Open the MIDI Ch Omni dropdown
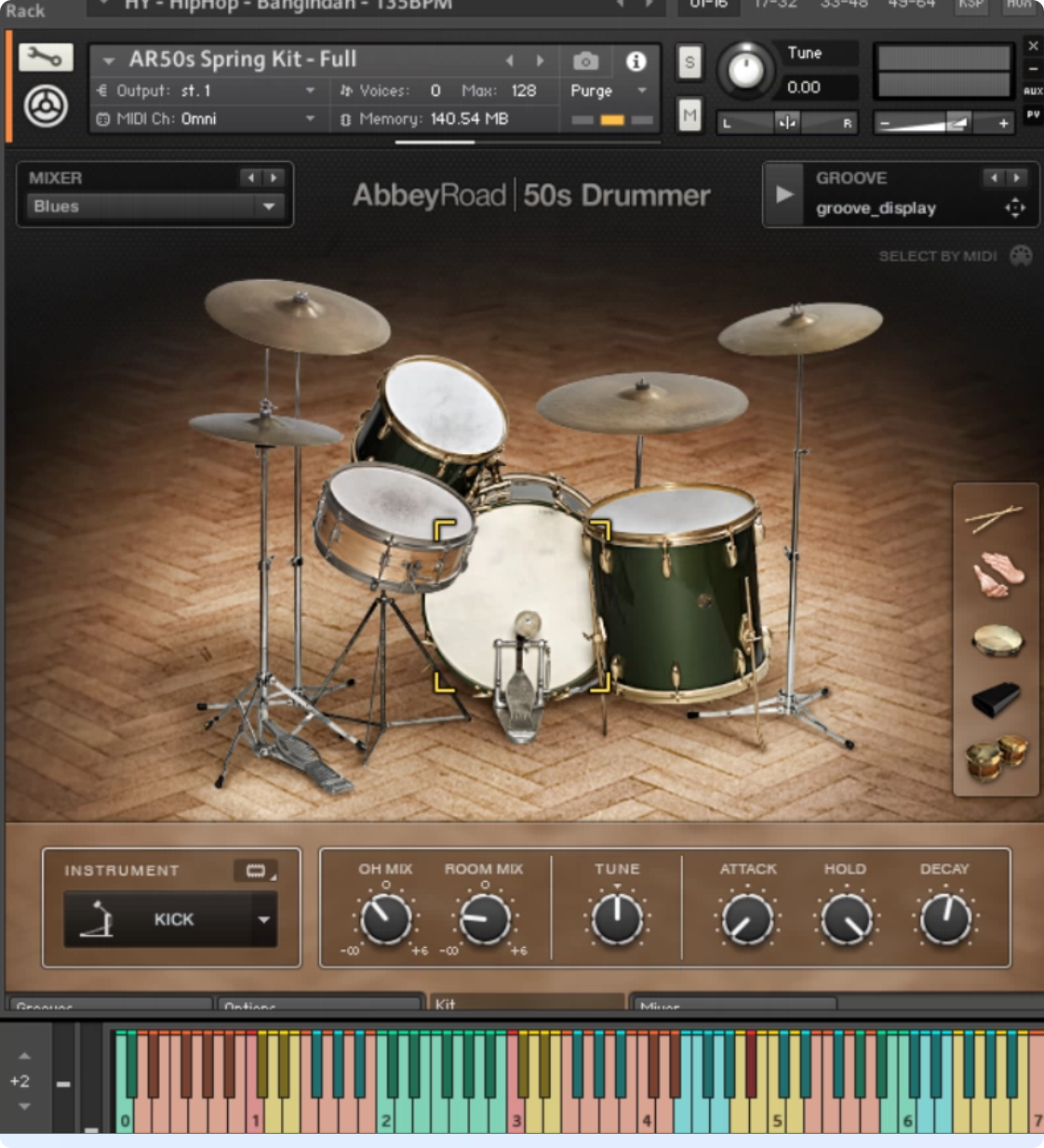 pyautogui.click(x=207, y=119)
